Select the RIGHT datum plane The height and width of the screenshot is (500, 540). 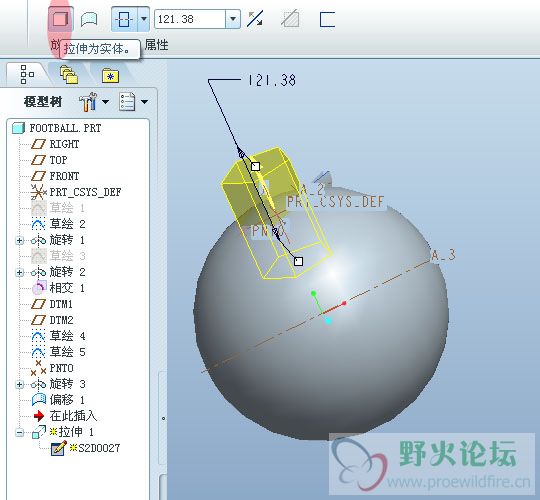pos(64,144)
